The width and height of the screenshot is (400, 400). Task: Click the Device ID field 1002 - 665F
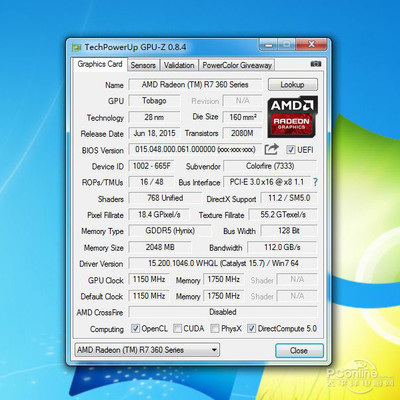click(152, 166)
